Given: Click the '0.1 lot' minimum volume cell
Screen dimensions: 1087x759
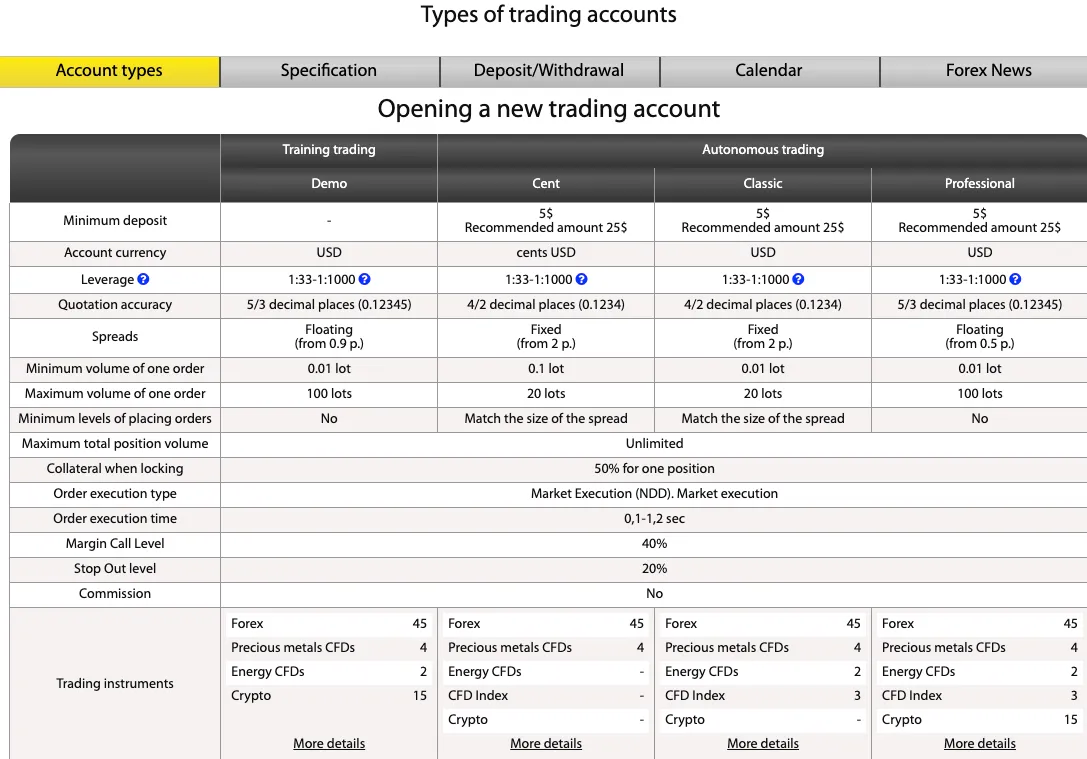Looking at the screenshot, I should [x=546, y=369].
